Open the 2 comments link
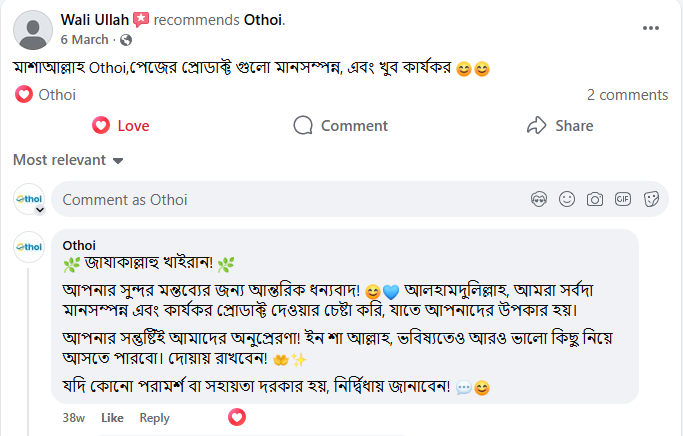 627,95
